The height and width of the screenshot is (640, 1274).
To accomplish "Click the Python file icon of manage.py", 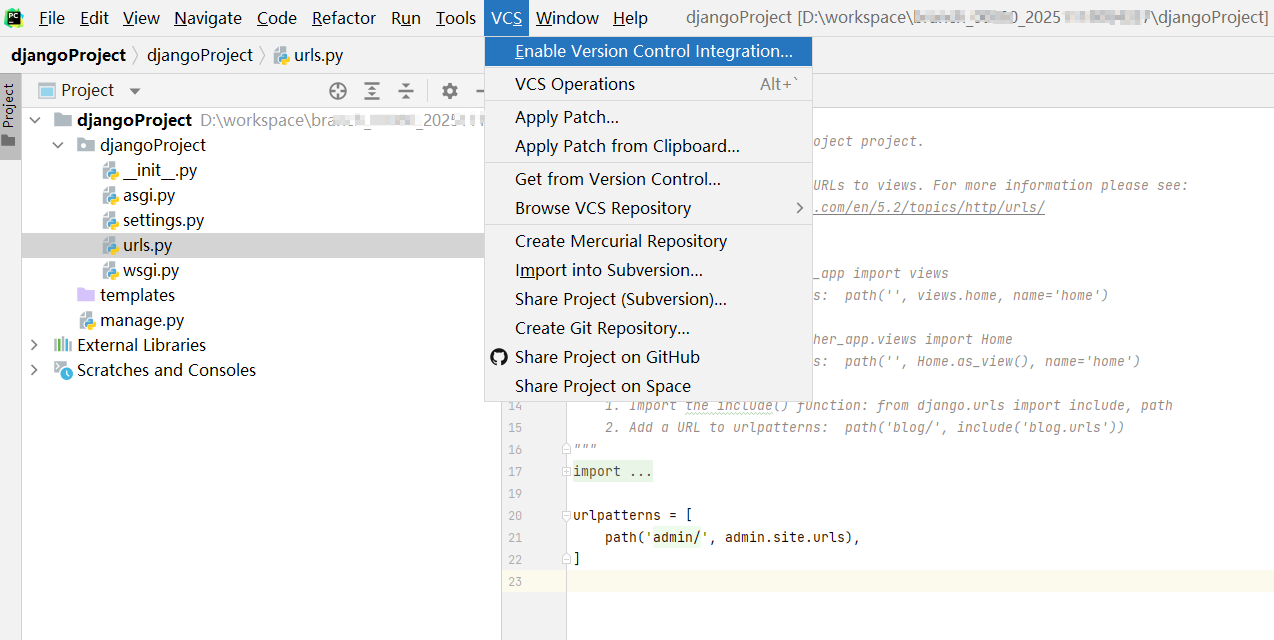I will [88, 320].
